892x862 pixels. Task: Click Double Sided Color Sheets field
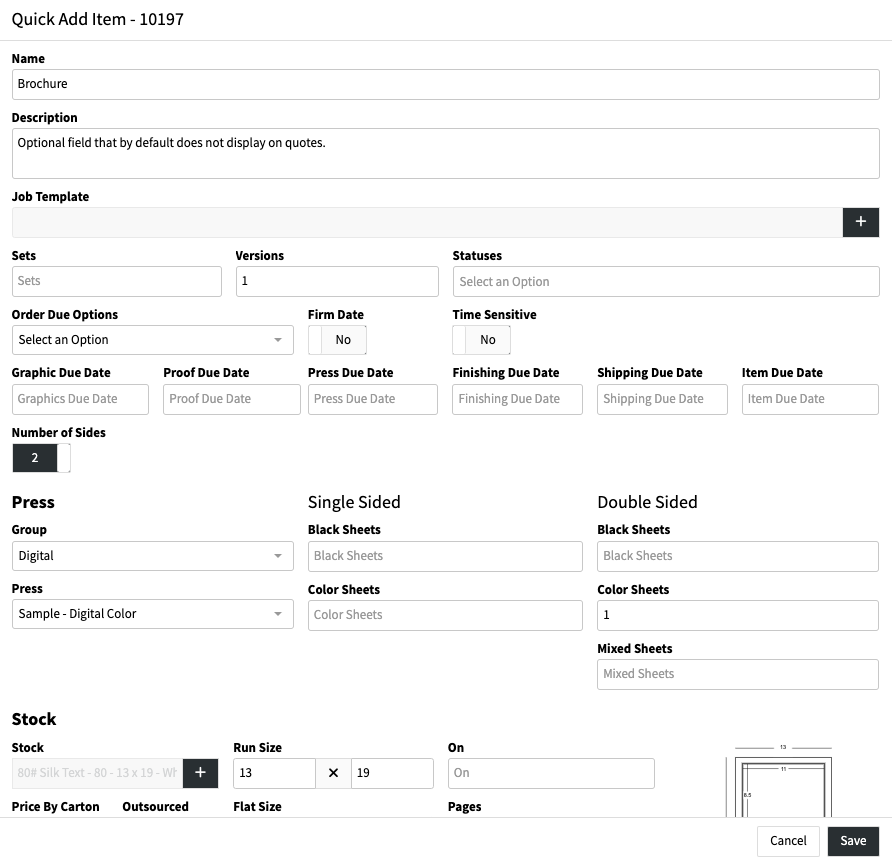coord(738,615)
